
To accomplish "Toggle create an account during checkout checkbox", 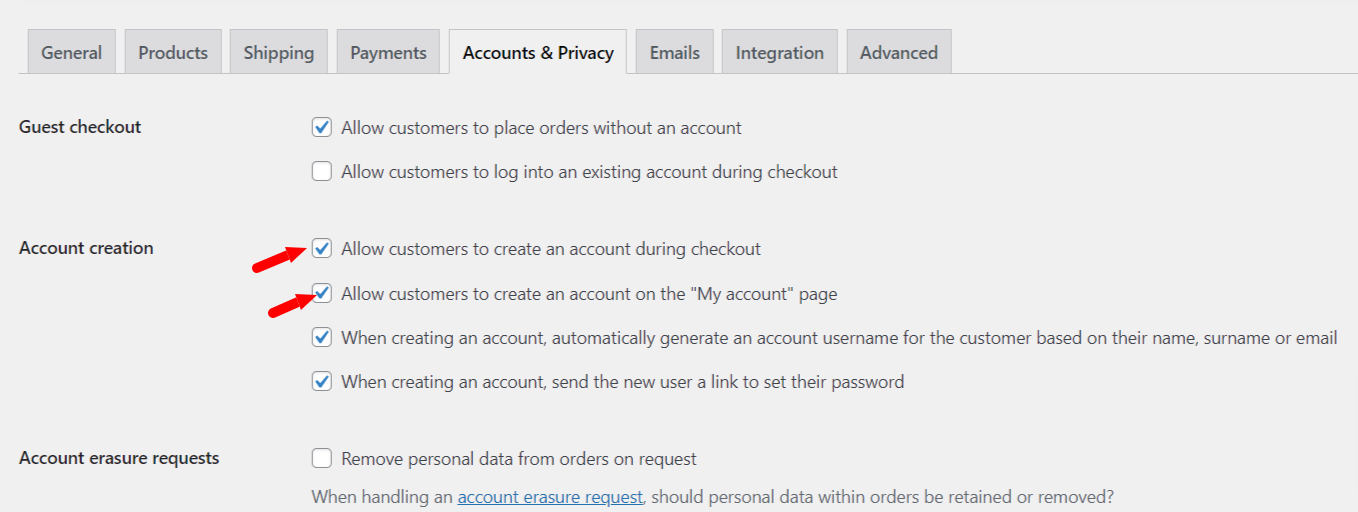I will click(322, 248).
